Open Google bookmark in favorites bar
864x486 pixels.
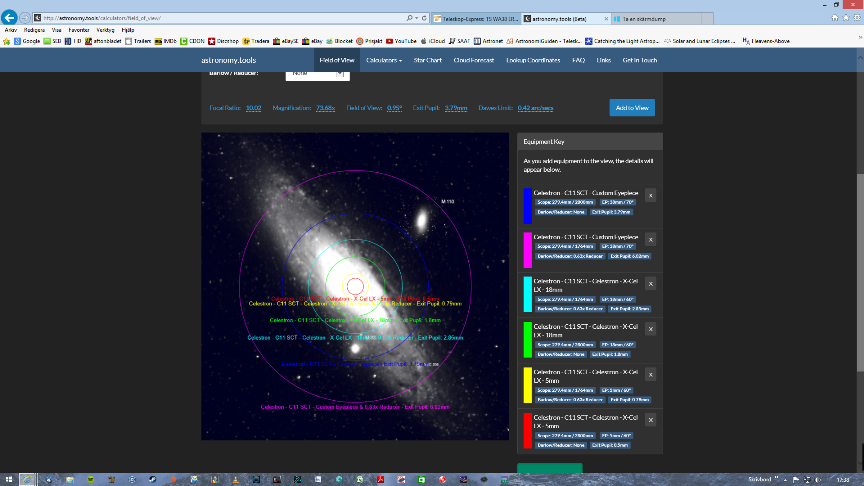27,41
